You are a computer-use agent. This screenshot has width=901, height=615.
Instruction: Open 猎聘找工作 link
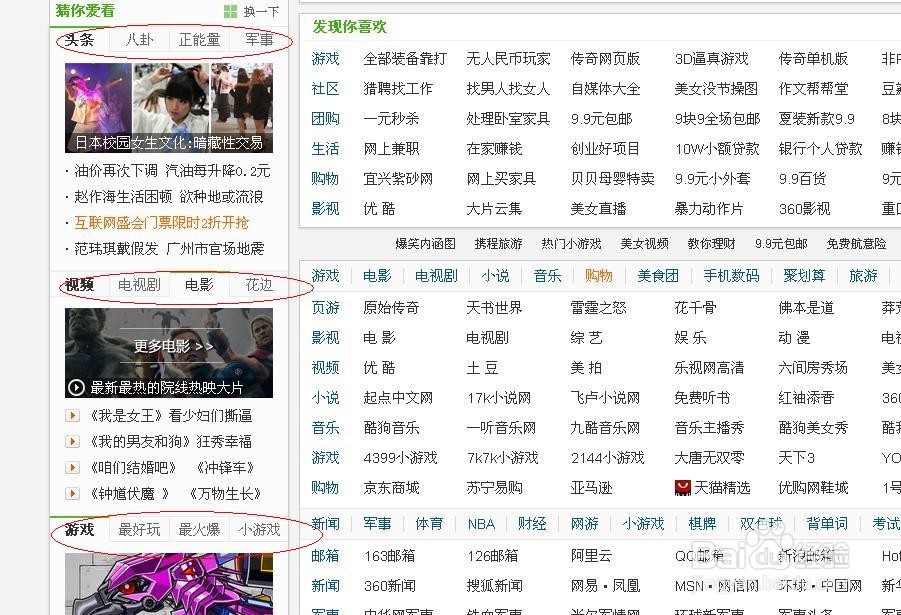point(398,89)
